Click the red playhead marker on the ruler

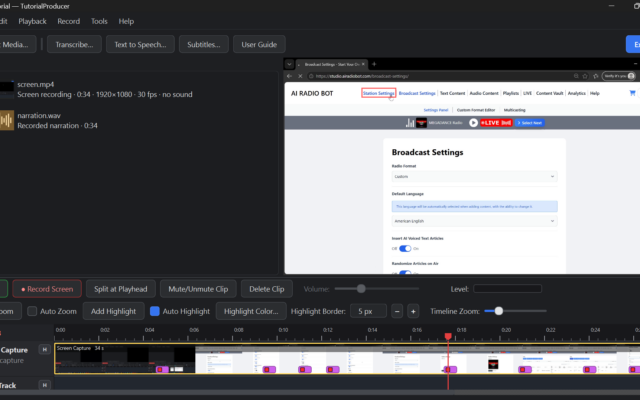pyautogui.click(x=448, y=336)
